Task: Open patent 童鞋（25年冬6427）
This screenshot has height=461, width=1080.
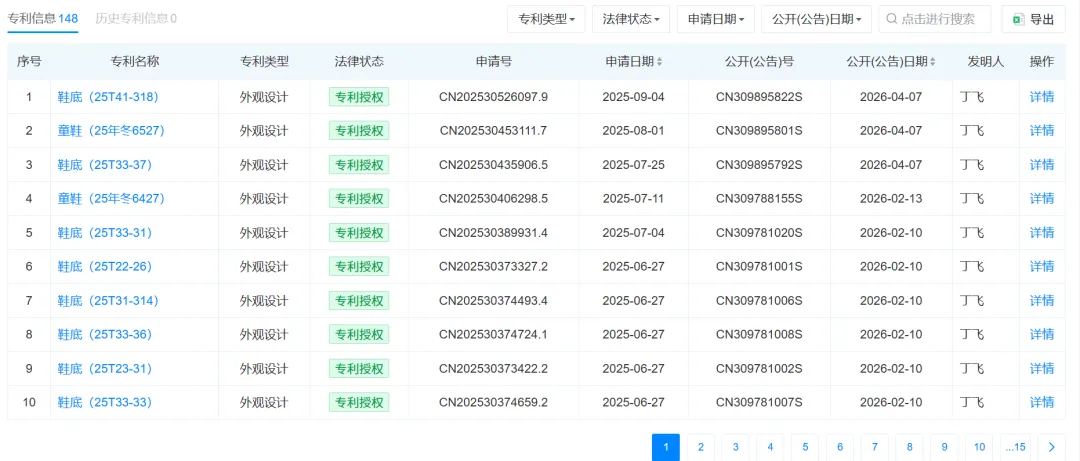Action: click(111, 198)
